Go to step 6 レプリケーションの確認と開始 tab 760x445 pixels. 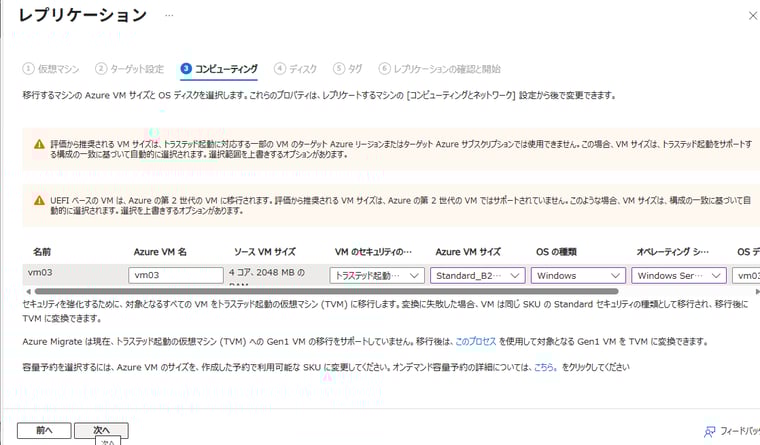[x=440, y=69]
